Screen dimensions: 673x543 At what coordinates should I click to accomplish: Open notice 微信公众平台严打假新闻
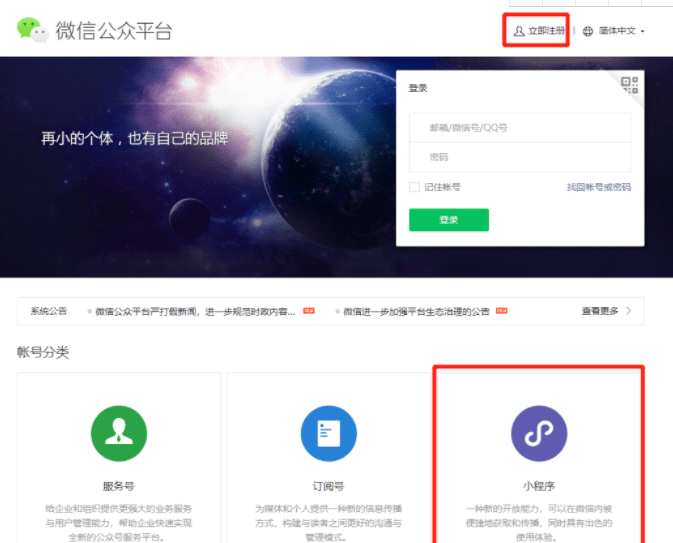(195, 312)
